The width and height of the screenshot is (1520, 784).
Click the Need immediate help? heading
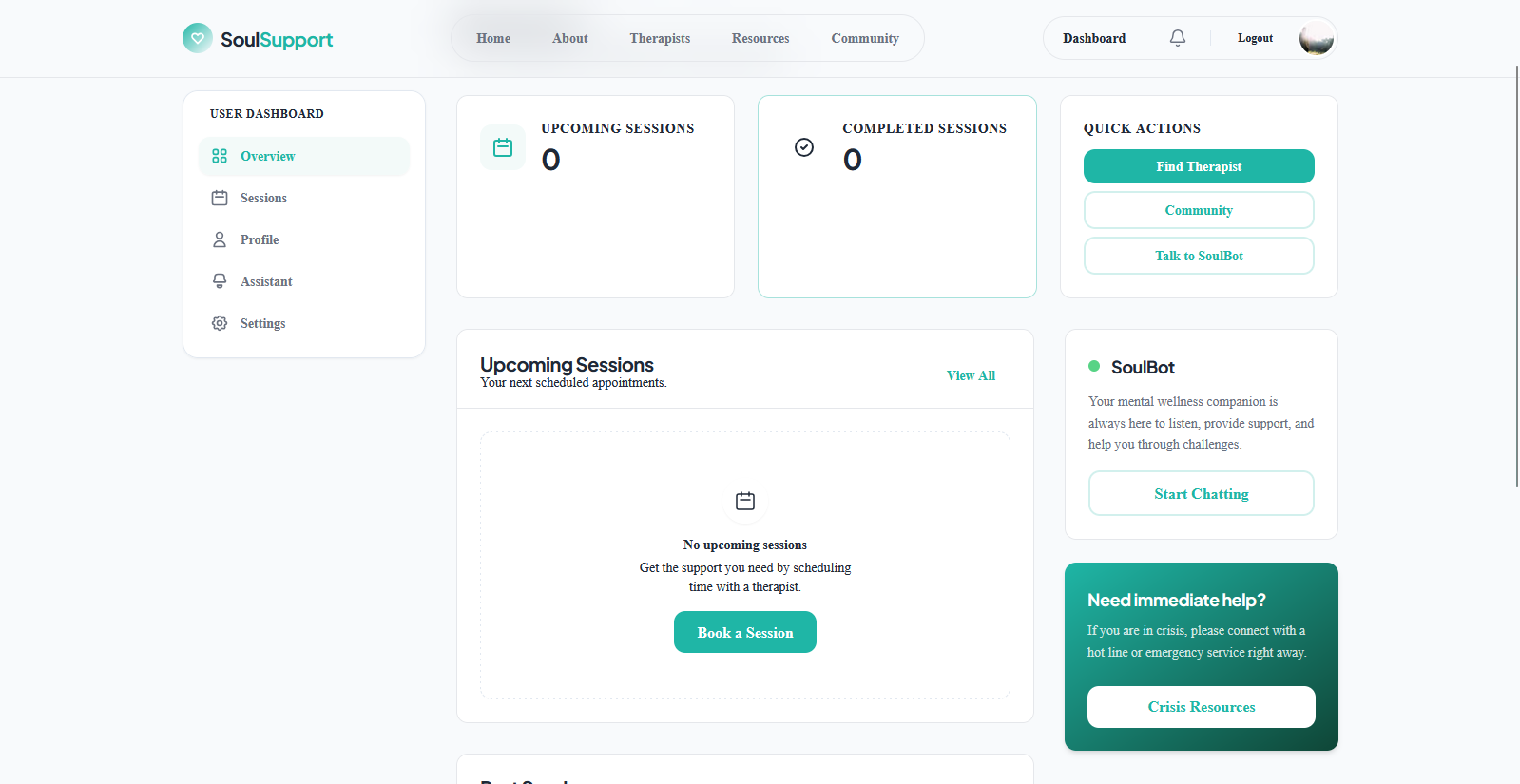coord(1176,600)
